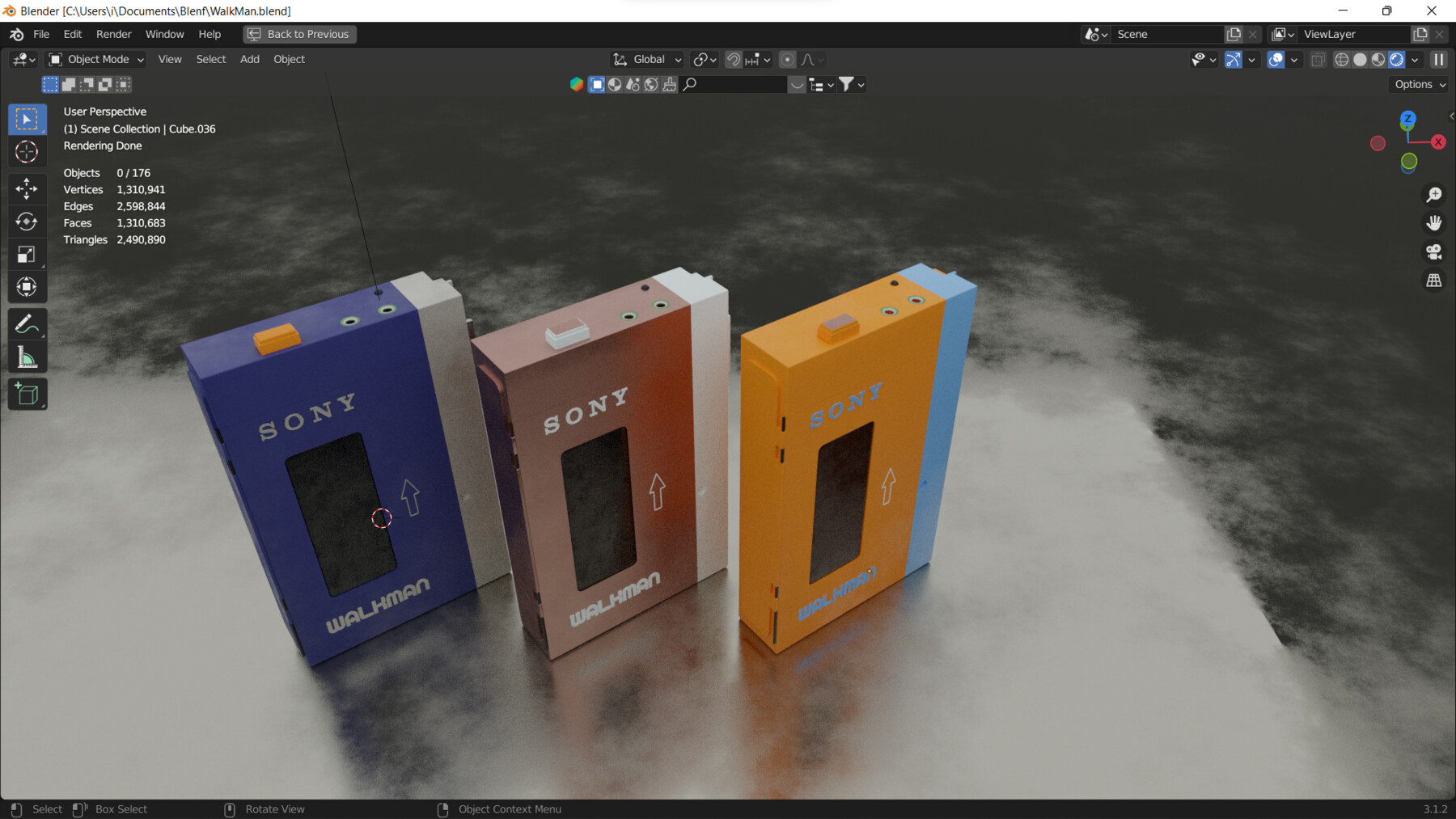Screen dimensions: 1456x819
Task: Activate the Rotate tool
Action: 27,222
